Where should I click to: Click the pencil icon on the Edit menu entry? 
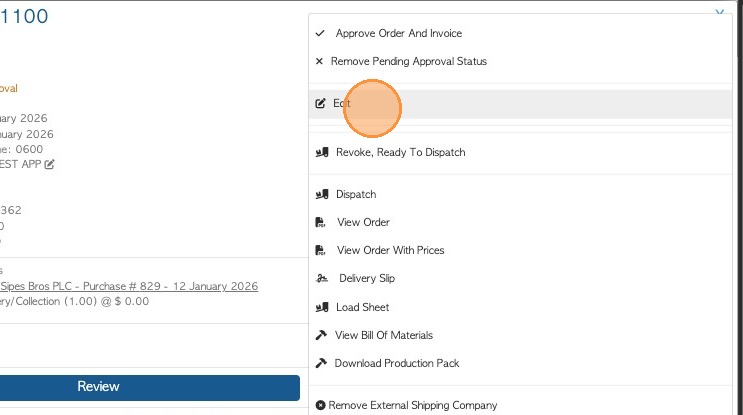click(x=320, y=103)
